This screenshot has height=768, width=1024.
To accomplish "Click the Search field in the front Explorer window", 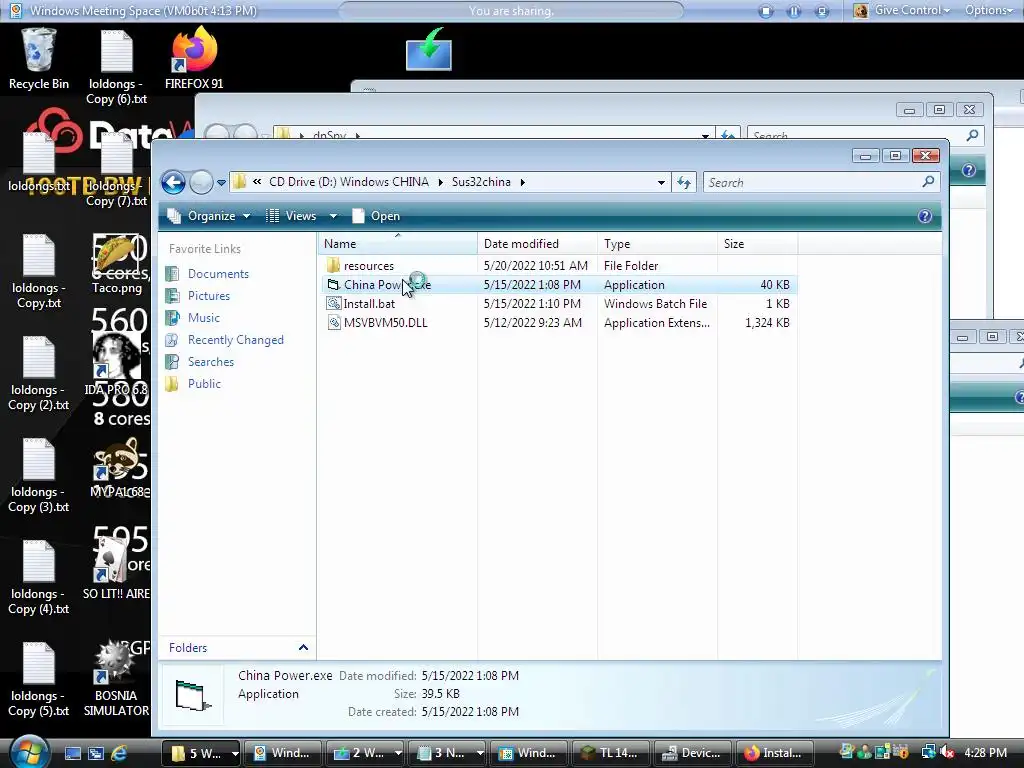I will [x=821, y=182].
